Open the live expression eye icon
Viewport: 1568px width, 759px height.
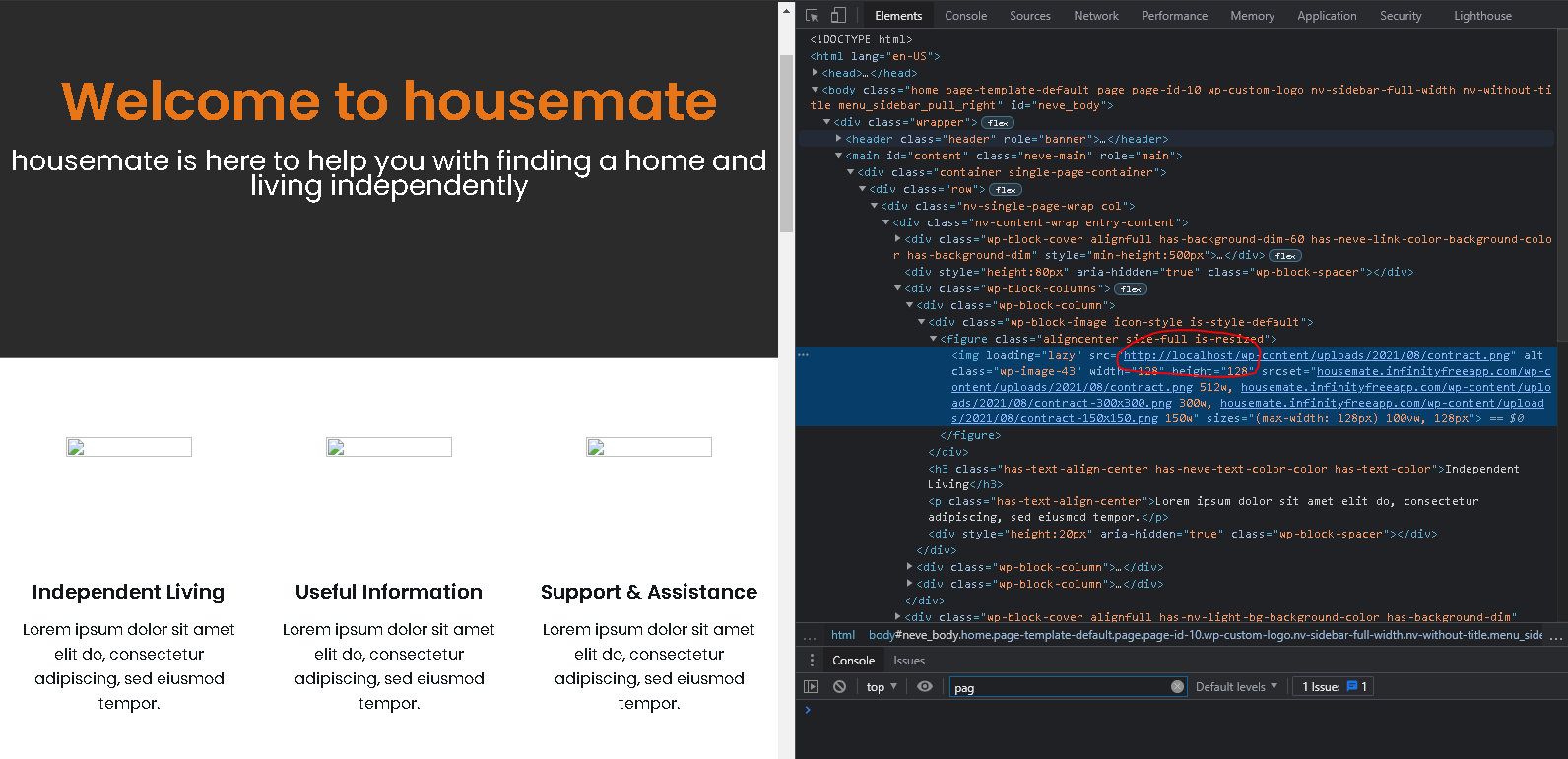925,687
